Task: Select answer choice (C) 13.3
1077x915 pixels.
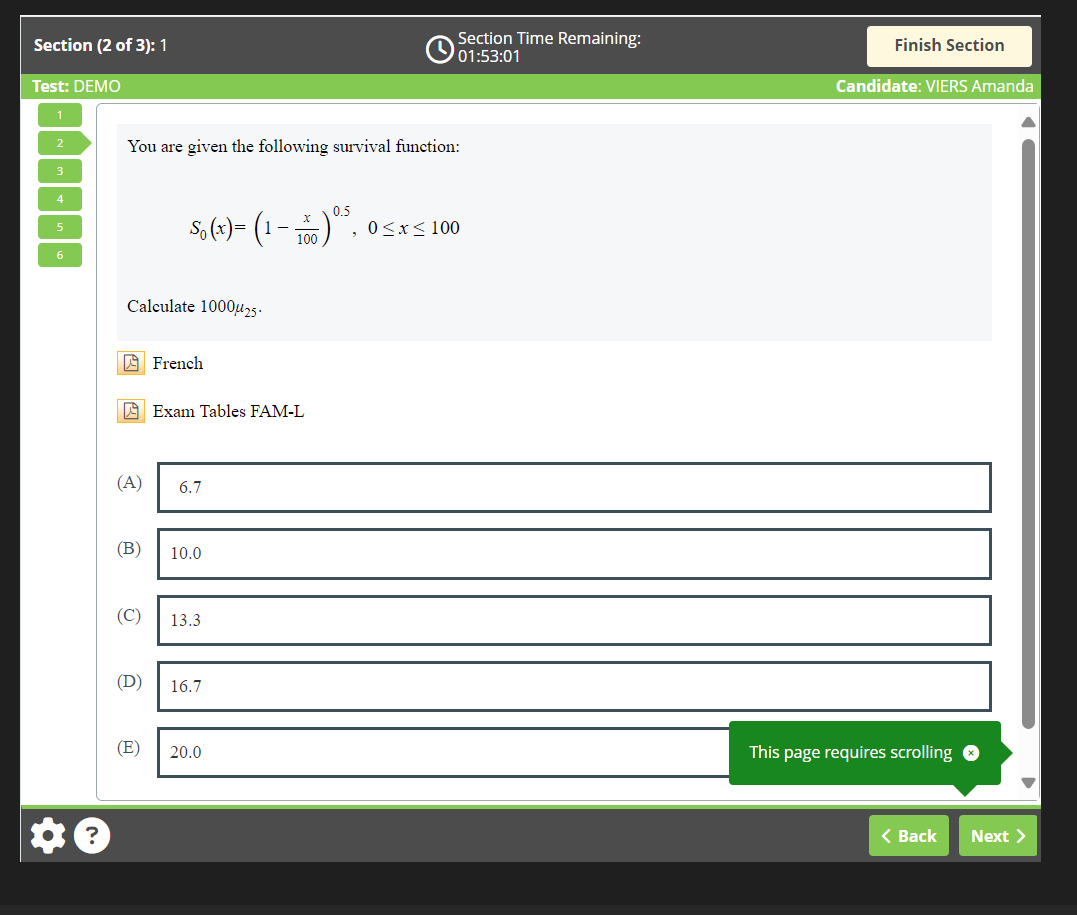Action: [574, 620]
